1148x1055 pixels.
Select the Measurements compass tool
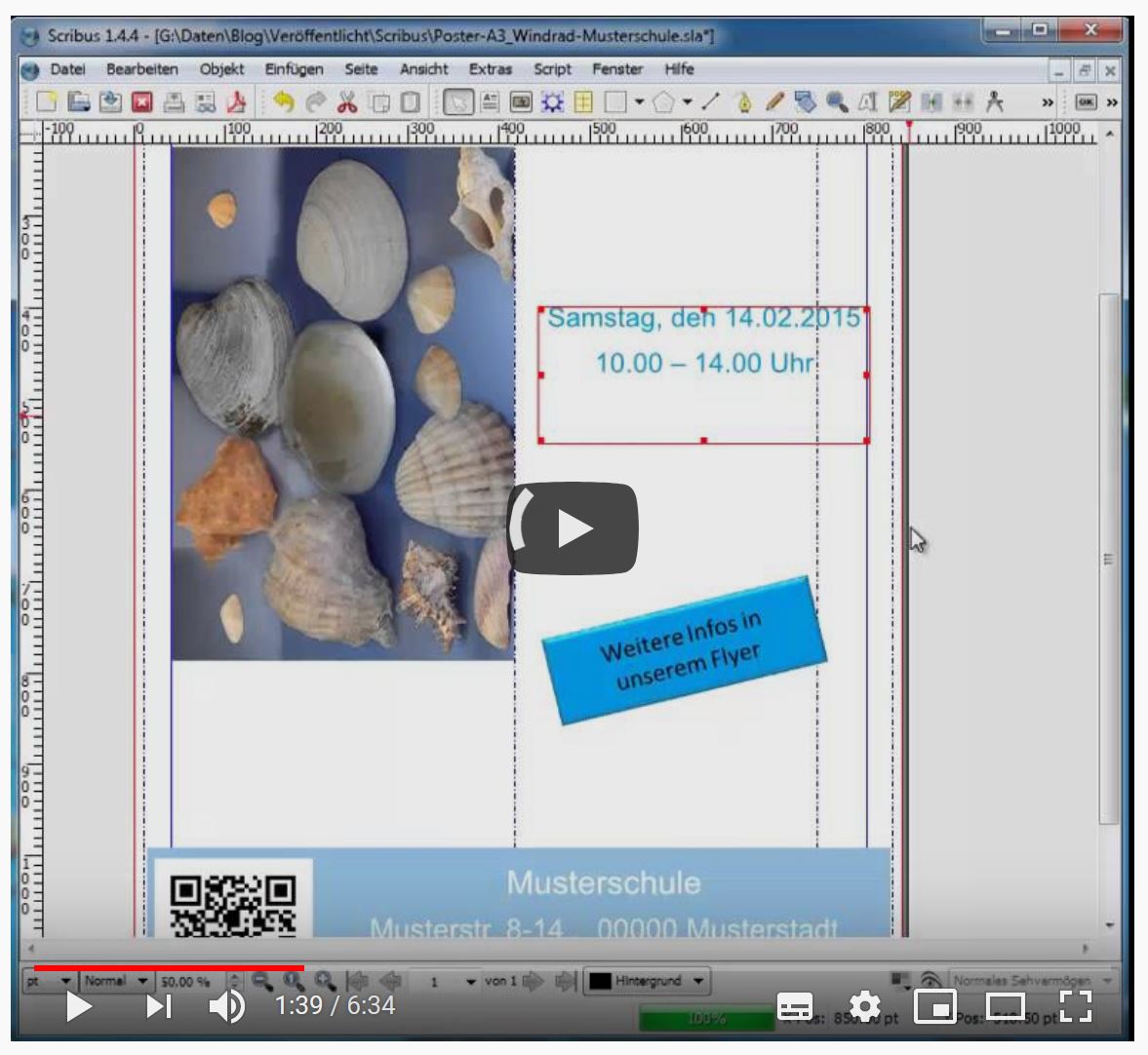(x=994, y=101)
